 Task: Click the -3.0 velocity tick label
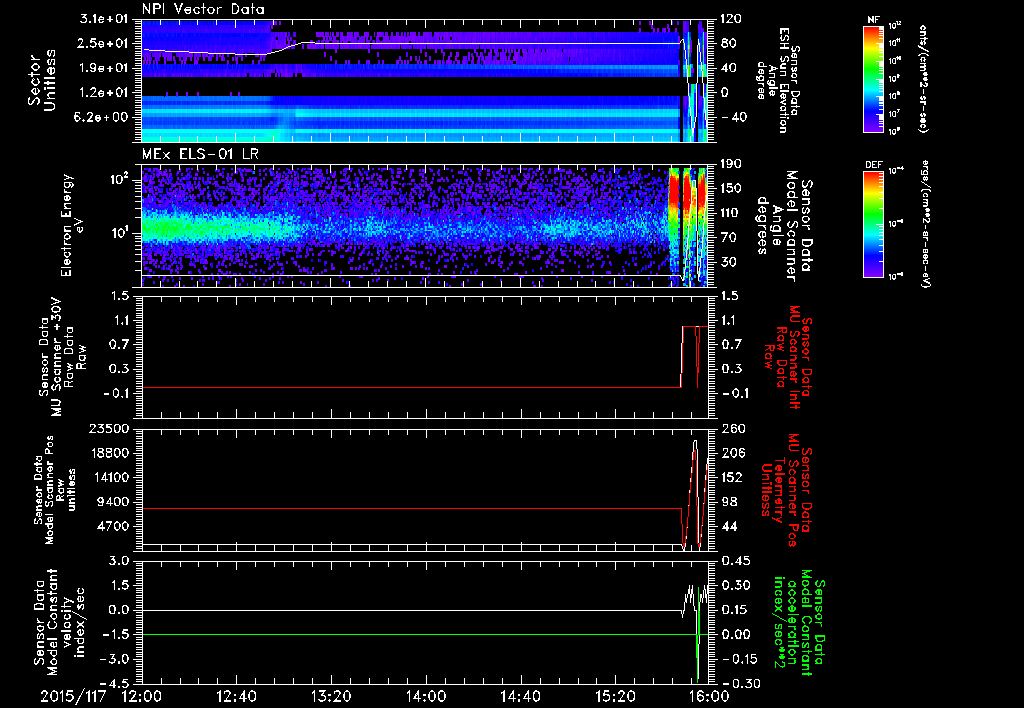pos(116,659)
